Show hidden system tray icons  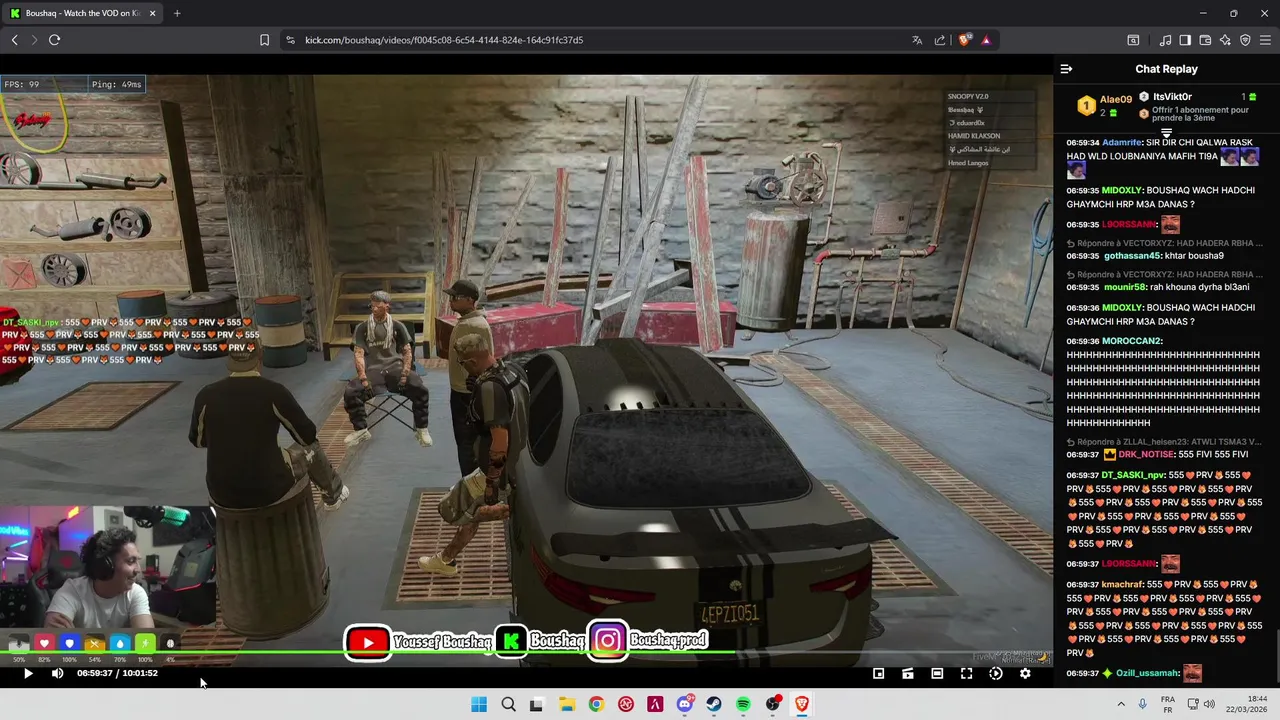click(1120, 704)
